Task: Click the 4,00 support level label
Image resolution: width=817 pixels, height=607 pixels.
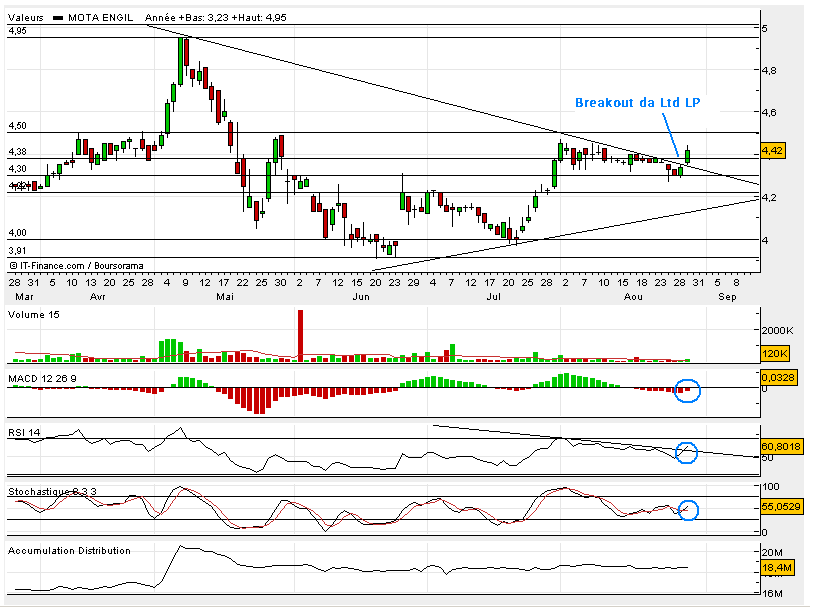Action: pos(17,232)
